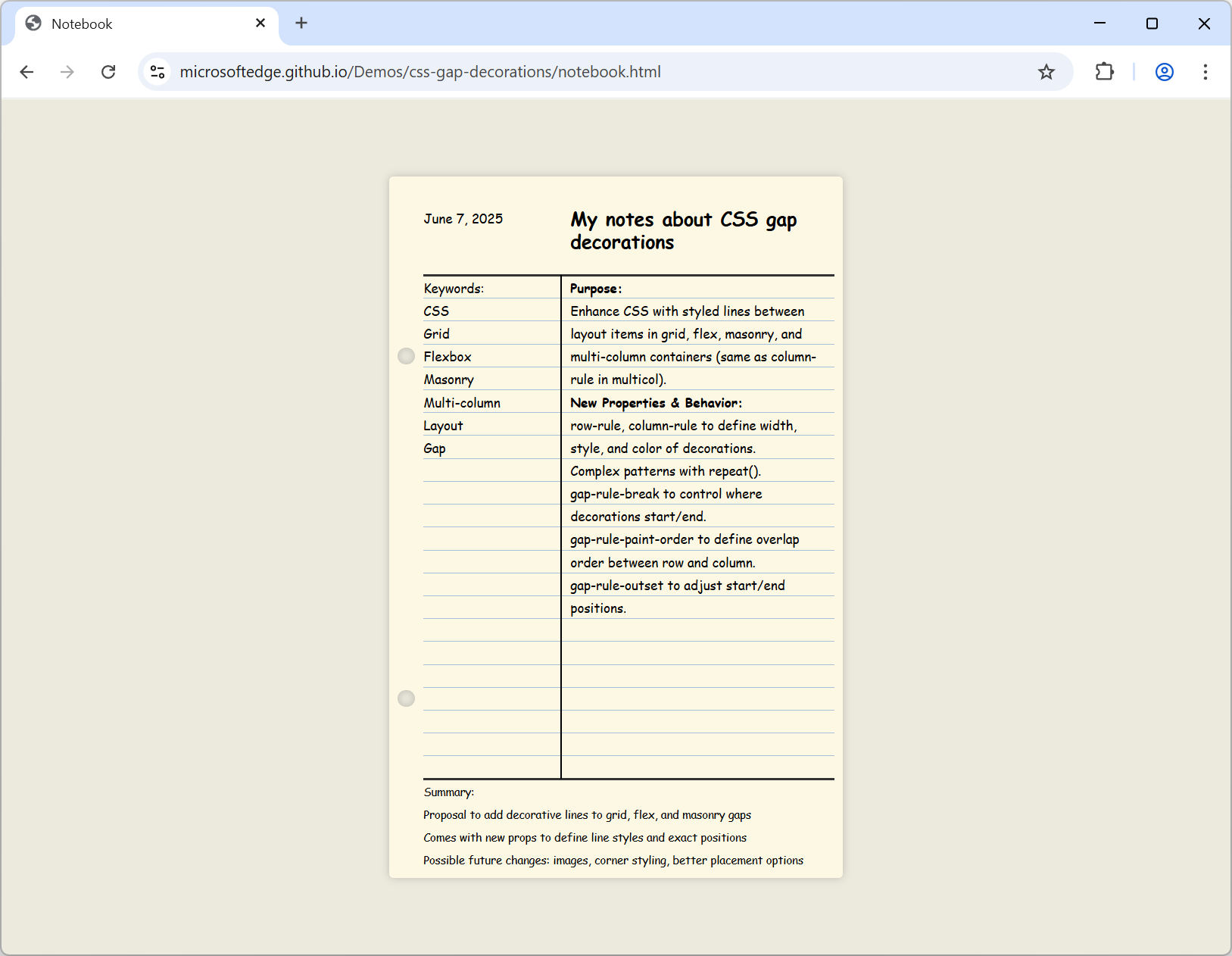Open the browser extensions menu
The width and height of the screenshot is (1232, 956).
pyautogui.click(x=1103, y=72)
